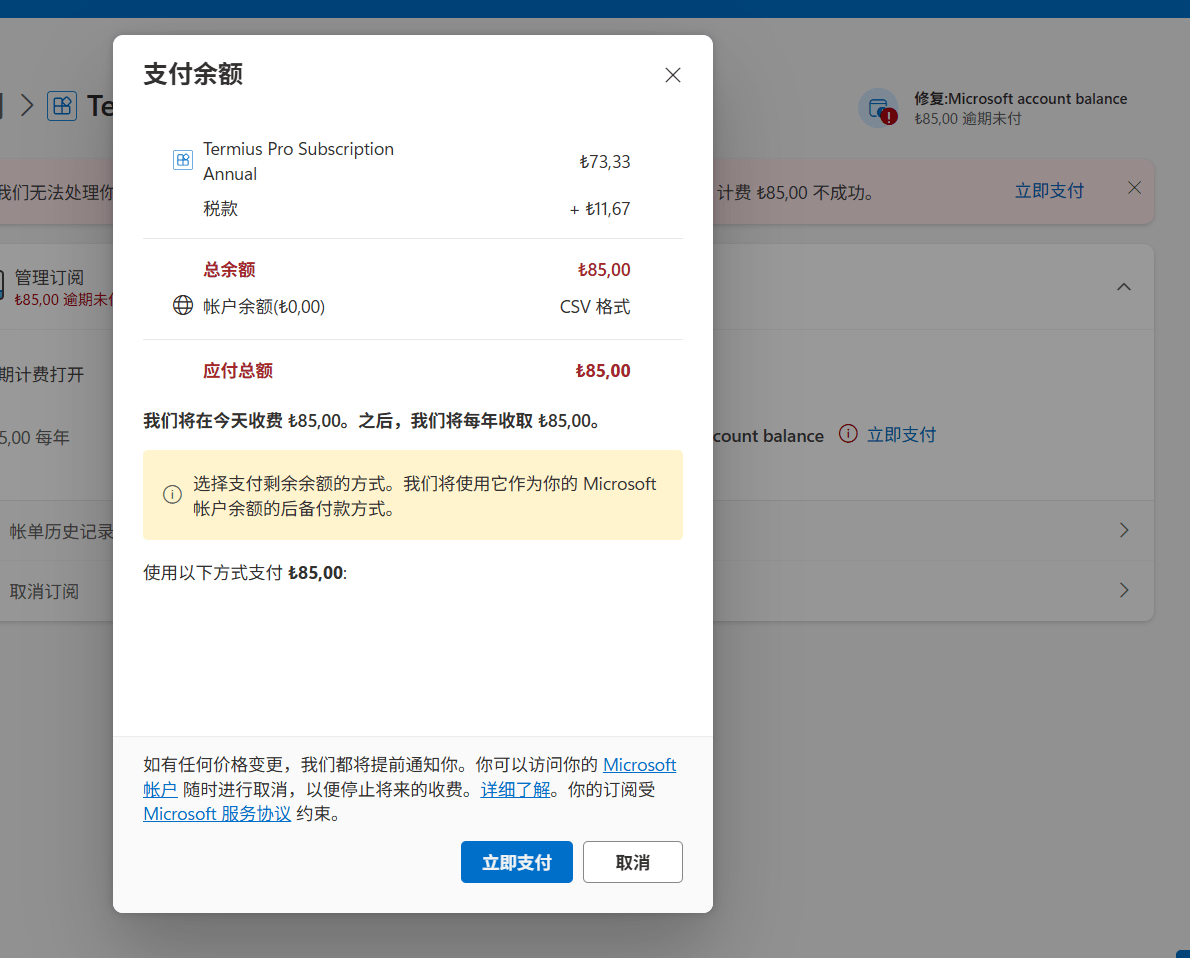Expand the 帐单历史记录 row chevron
This screenshot has height=958, width=1190.
point(1124,530)
